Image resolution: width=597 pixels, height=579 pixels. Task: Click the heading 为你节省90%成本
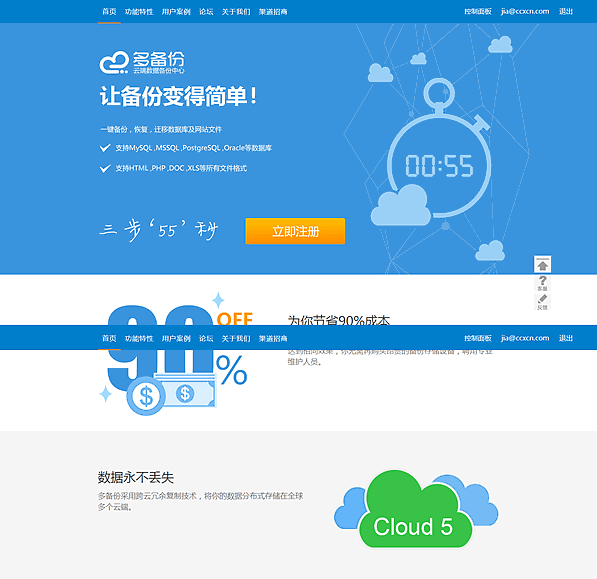point(338,321)
